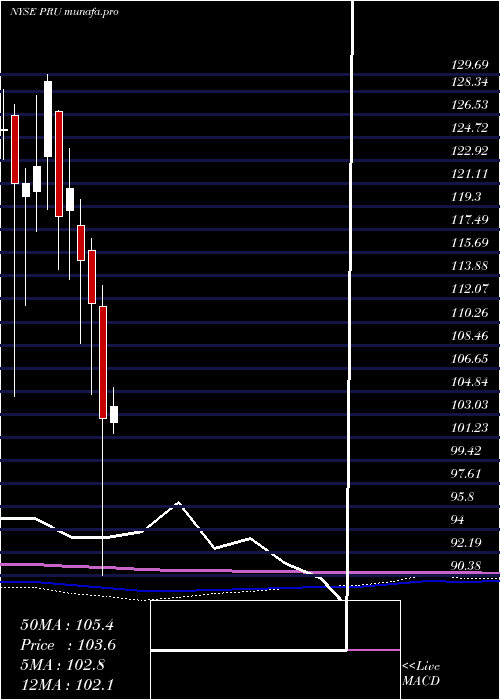The height and width of the screenshot is (700, 500).
Task: Click the Price : 103.6 readout
Action: (68, 645)
